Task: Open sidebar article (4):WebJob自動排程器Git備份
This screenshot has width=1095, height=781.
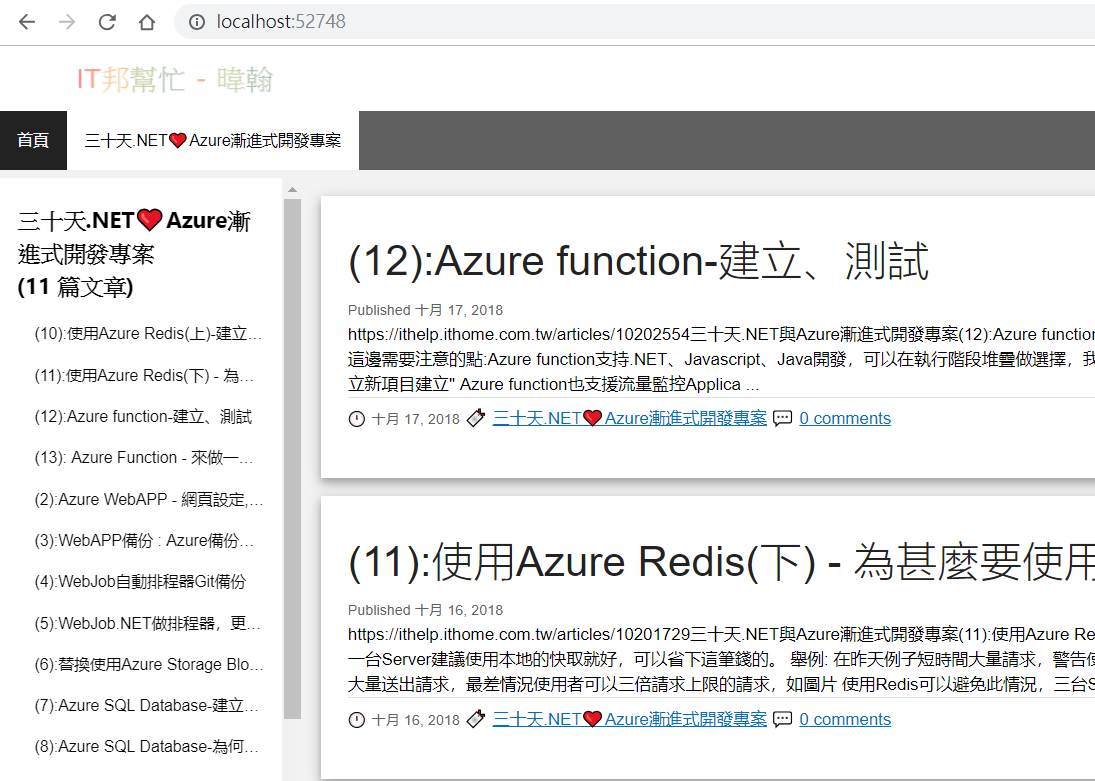Action: pos(140,582)
